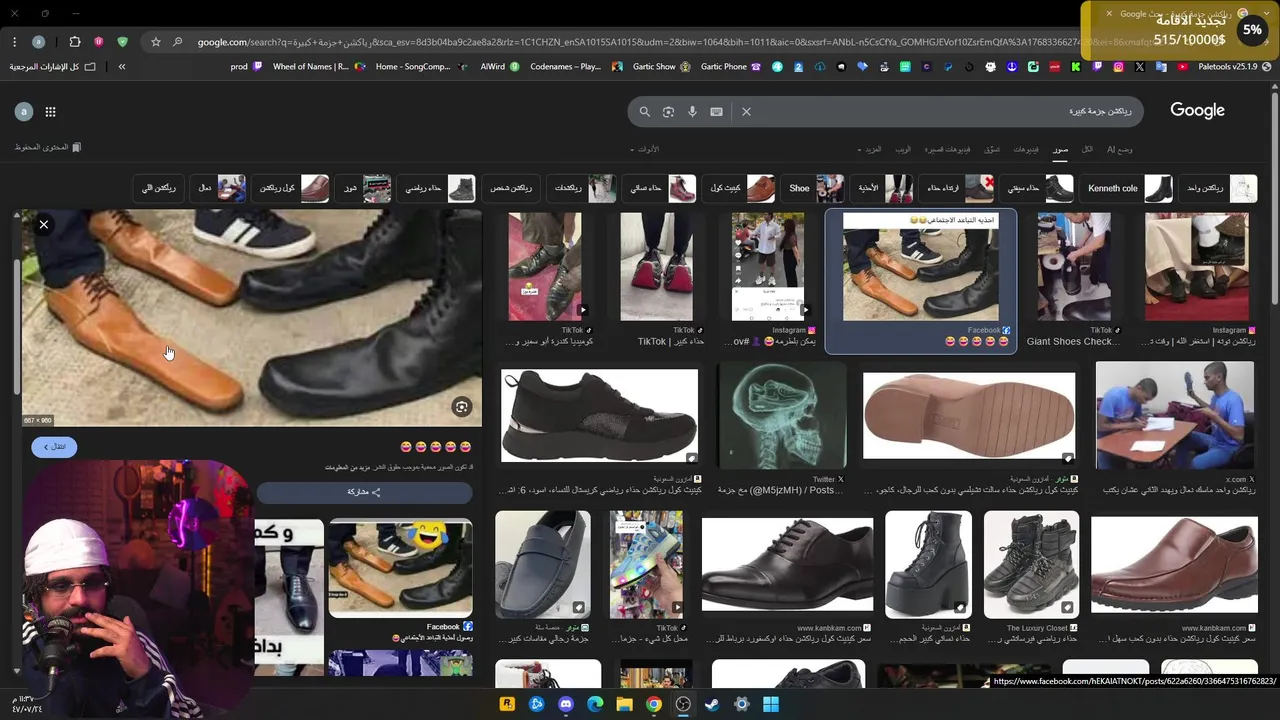
Task: Open the on-screen keyboard input icon
Action: pos(716,112)
